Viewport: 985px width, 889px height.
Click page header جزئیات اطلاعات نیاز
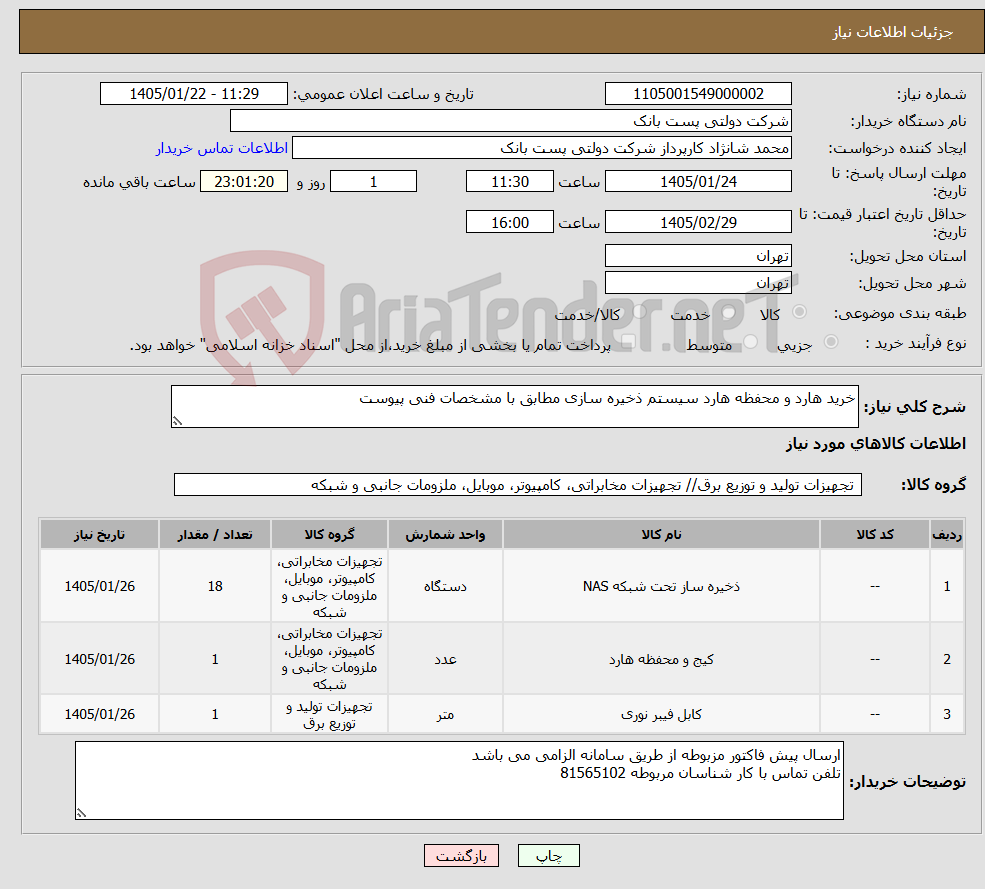pos(893,31)
